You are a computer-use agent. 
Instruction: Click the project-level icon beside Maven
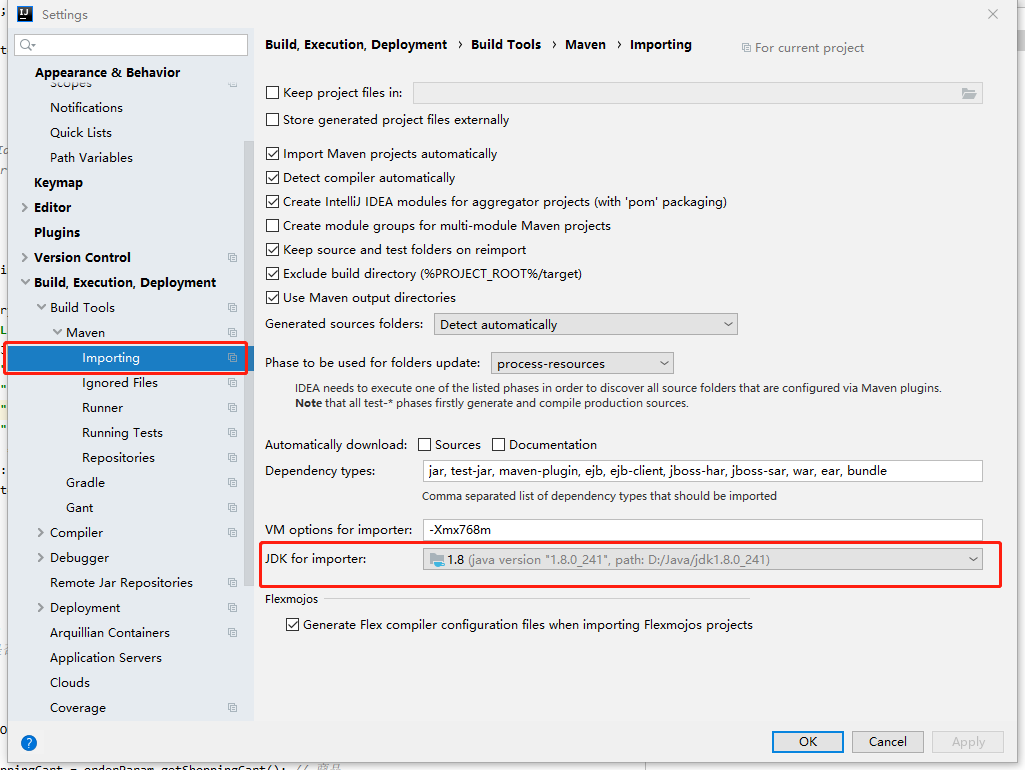[232, 333]
